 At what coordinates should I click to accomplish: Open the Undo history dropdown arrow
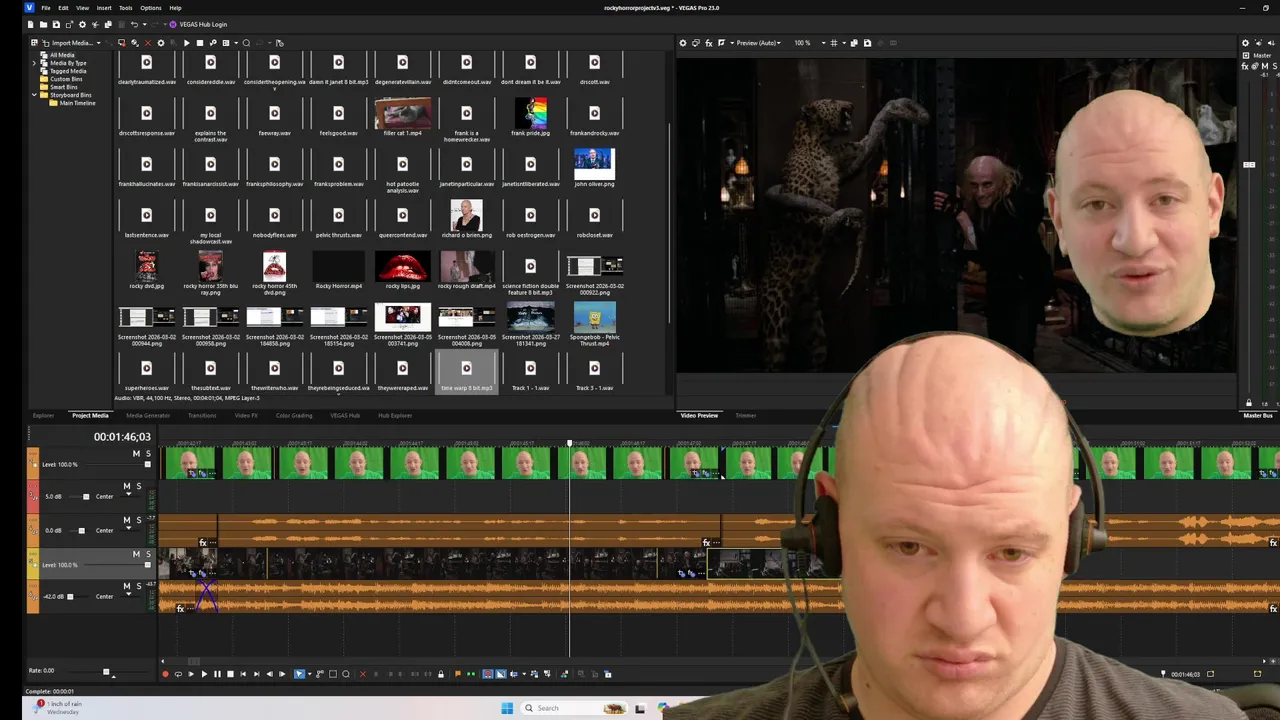coord(144,24)
